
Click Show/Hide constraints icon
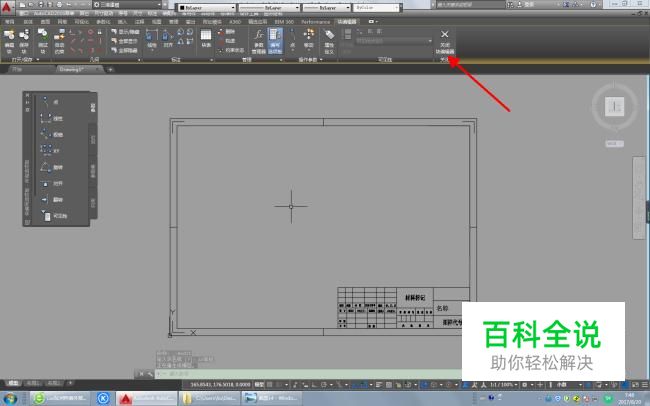[125, 32]
